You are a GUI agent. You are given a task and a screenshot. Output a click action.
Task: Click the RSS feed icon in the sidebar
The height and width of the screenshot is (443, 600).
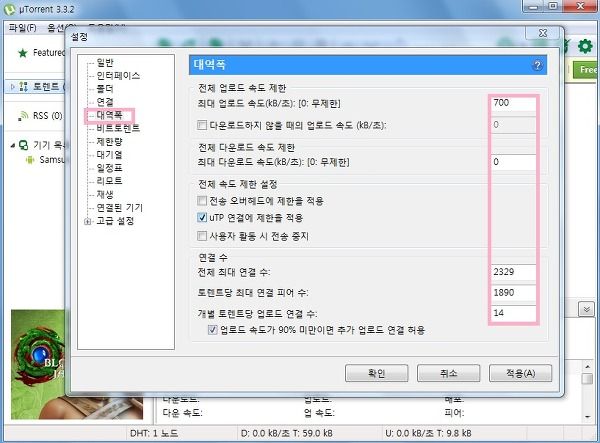point(23,116)
